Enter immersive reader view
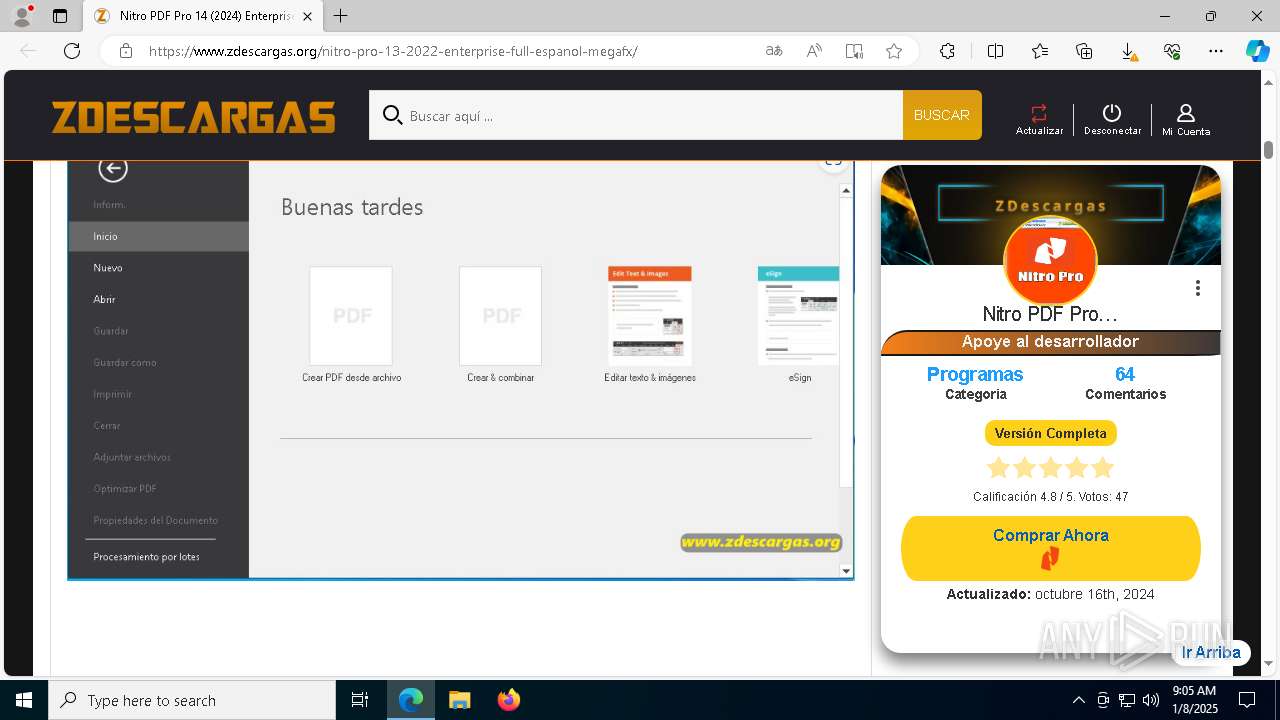 point(854,51)
